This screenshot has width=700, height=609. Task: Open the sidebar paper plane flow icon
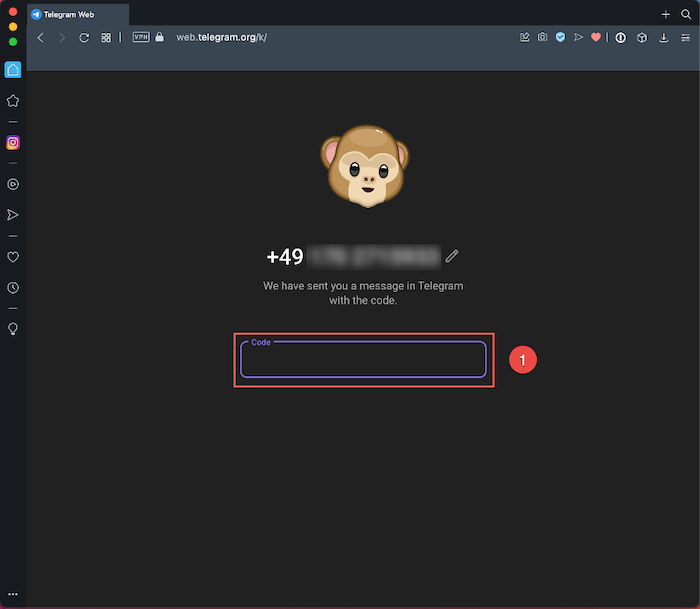pyautogui.click(x=13, y=215)
